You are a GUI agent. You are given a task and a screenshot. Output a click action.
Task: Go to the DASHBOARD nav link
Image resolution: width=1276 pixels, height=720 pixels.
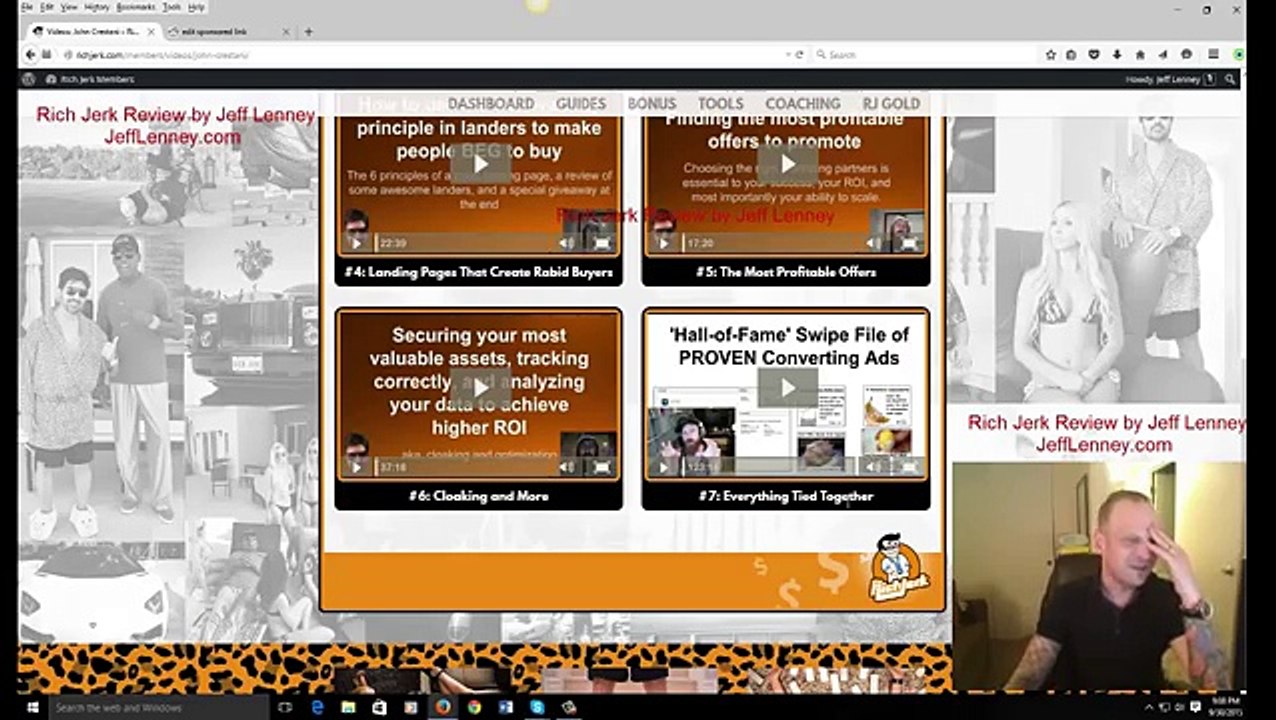tap(491, 103)
